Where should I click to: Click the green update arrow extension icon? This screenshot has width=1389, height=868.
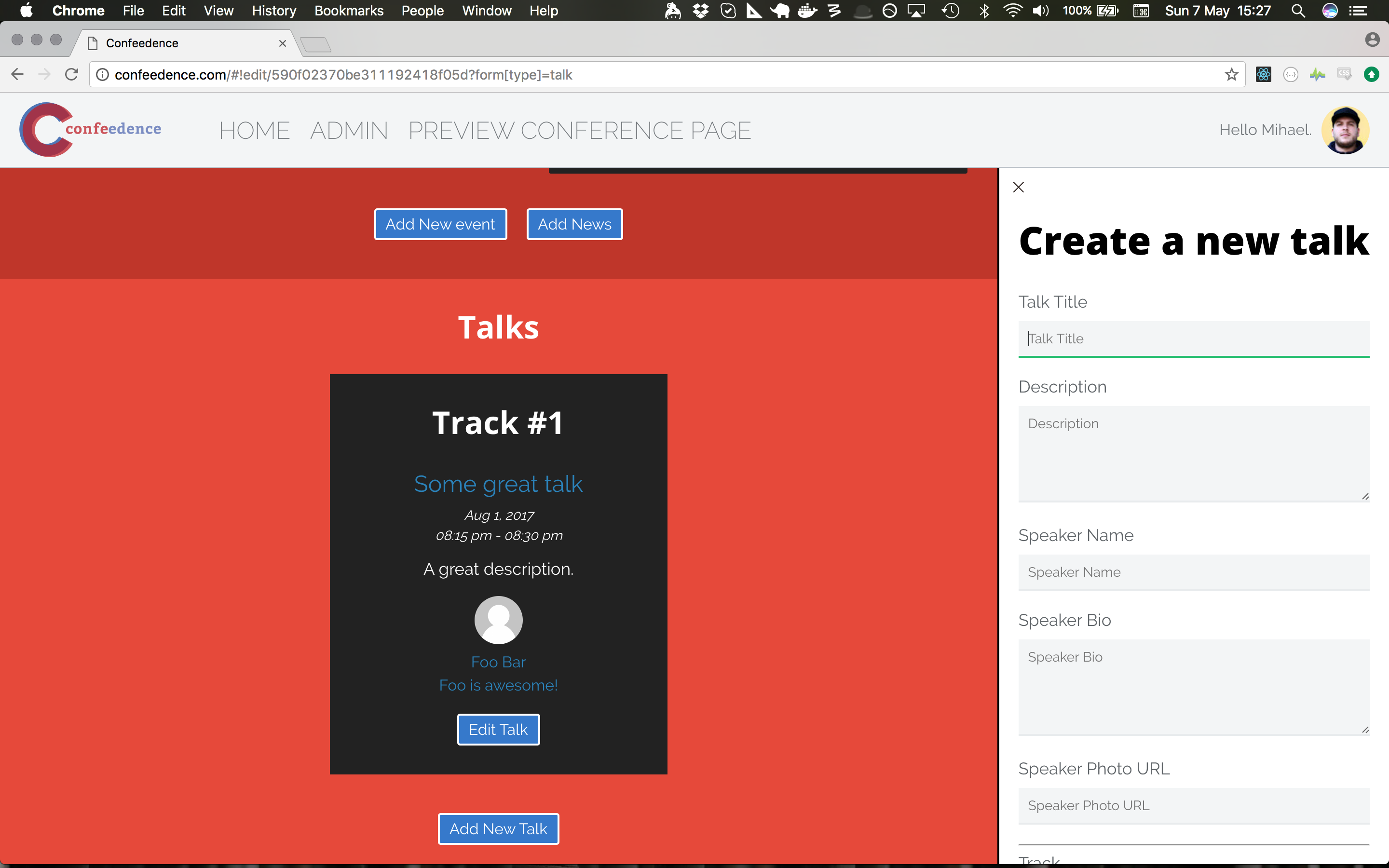[x=1371, y=75]
